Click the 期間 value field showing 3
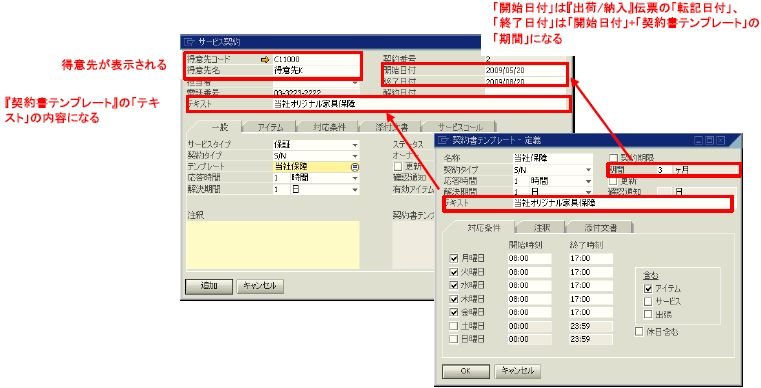This screenshot has width=761, height=388. 664,170
